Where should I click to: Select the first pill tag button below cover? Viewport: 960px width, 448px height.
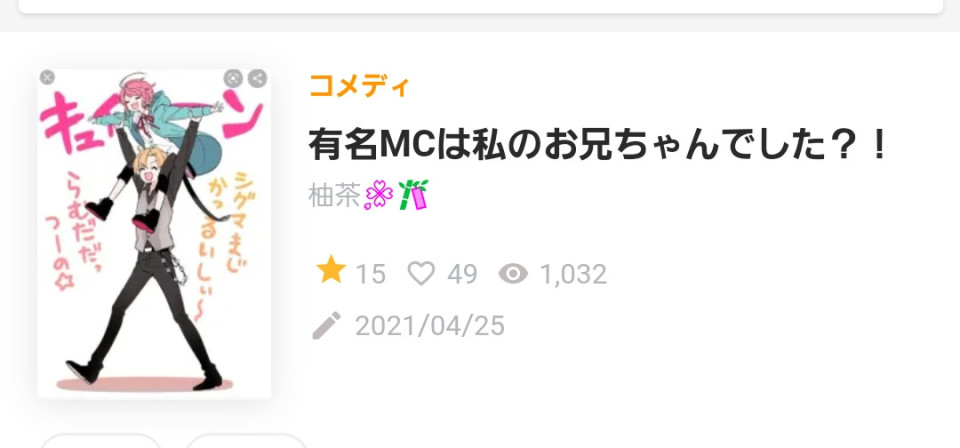101,441
